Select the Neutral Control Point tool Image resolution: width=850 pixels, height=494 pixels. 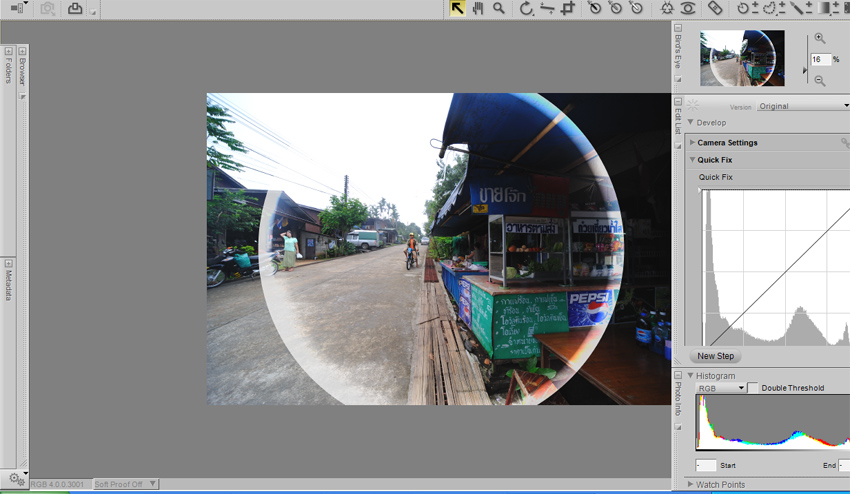coord(615,8)
